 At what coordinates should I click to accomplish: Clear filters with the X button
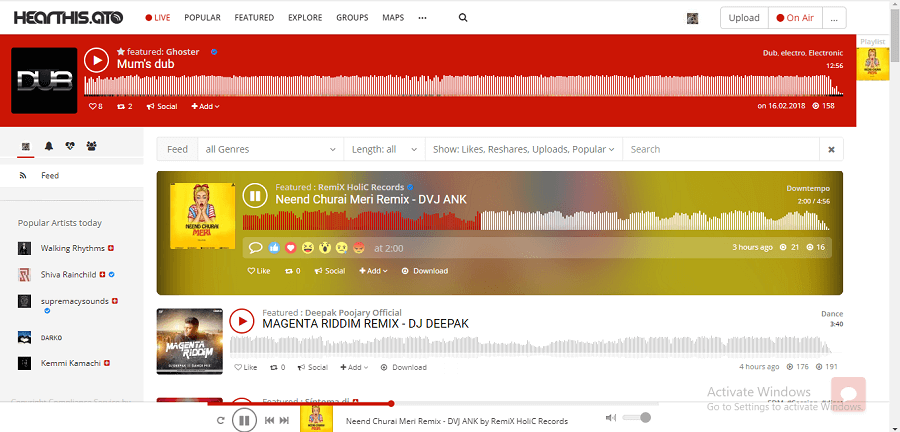pos(831,149)
